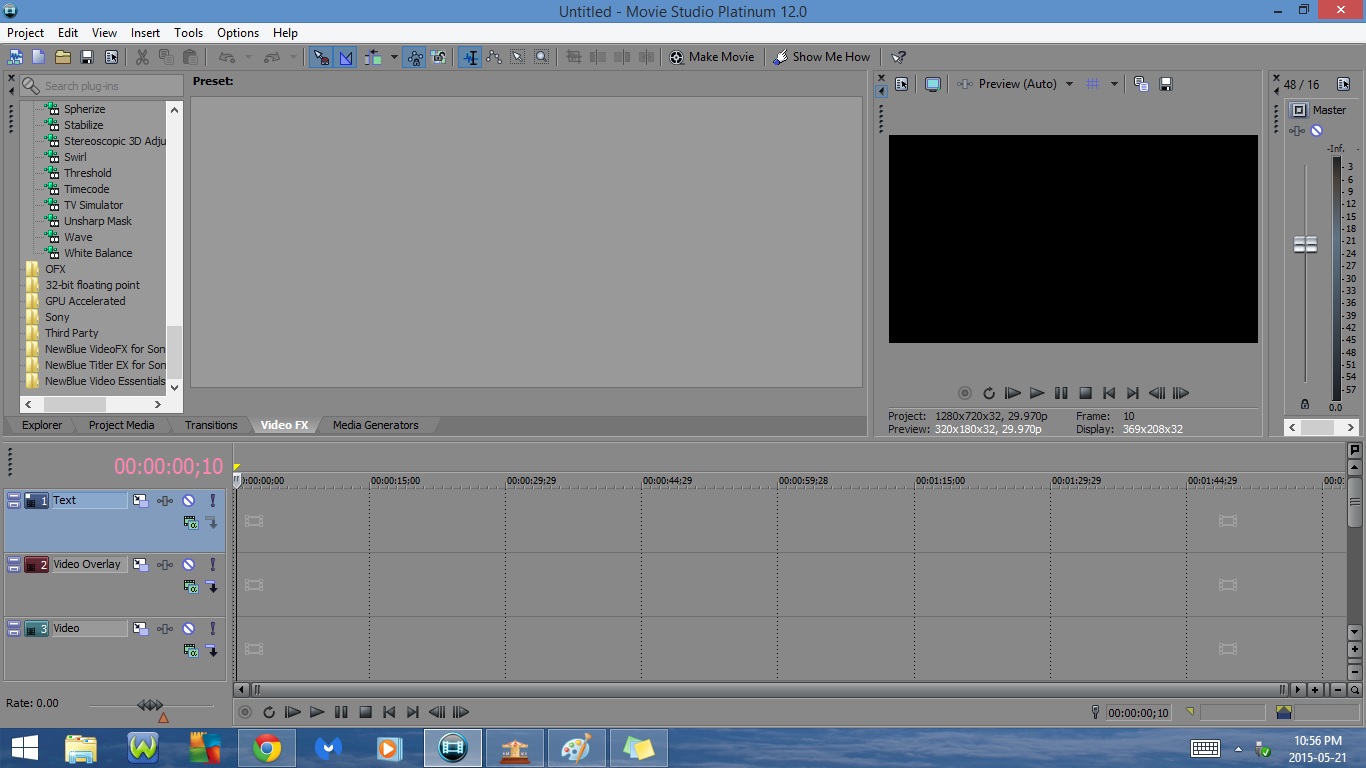
Task: Switch to the Media Generators tab
Action: 376,425
